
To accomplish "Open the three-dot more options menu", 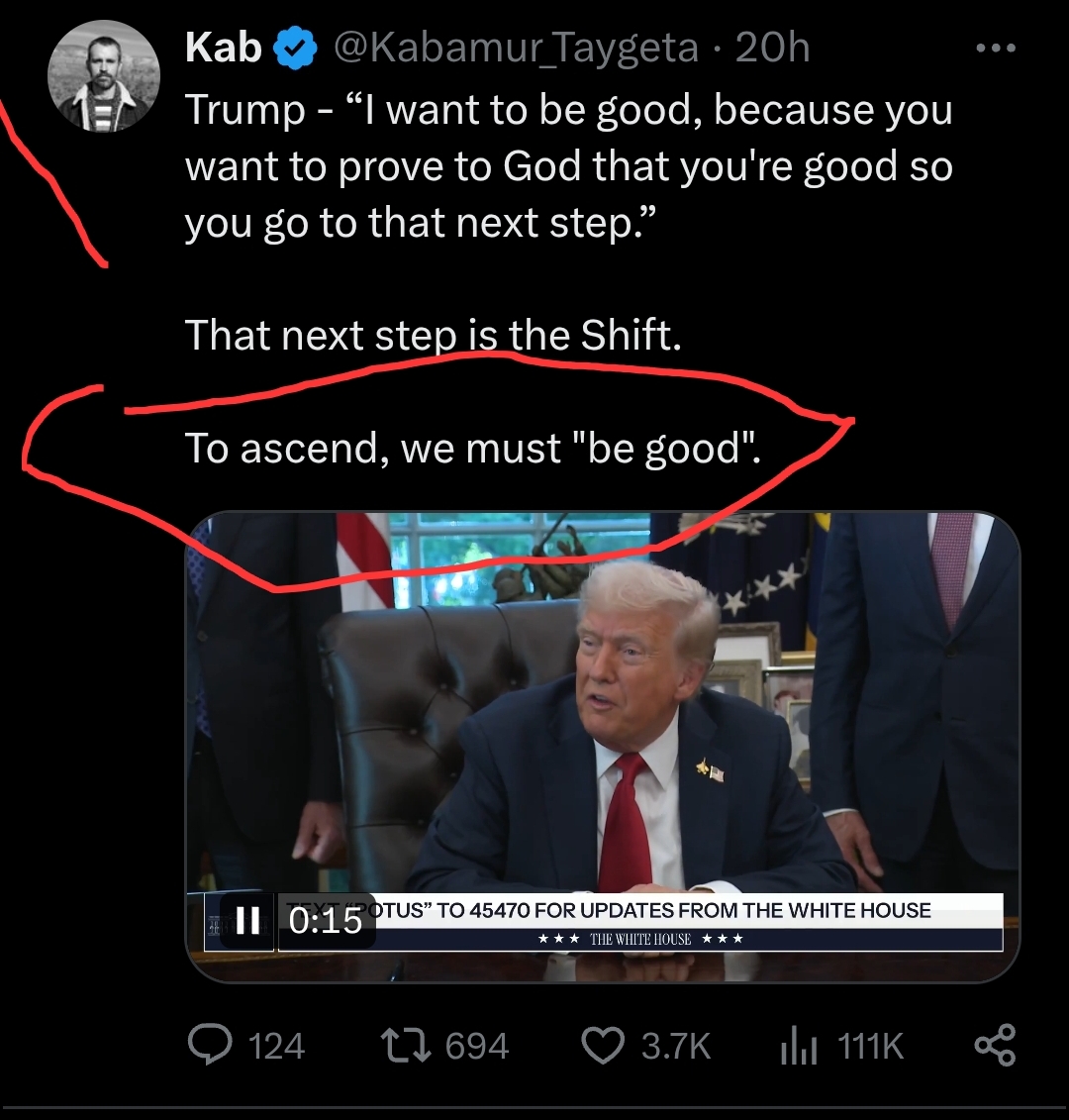I will pos(995,49).
